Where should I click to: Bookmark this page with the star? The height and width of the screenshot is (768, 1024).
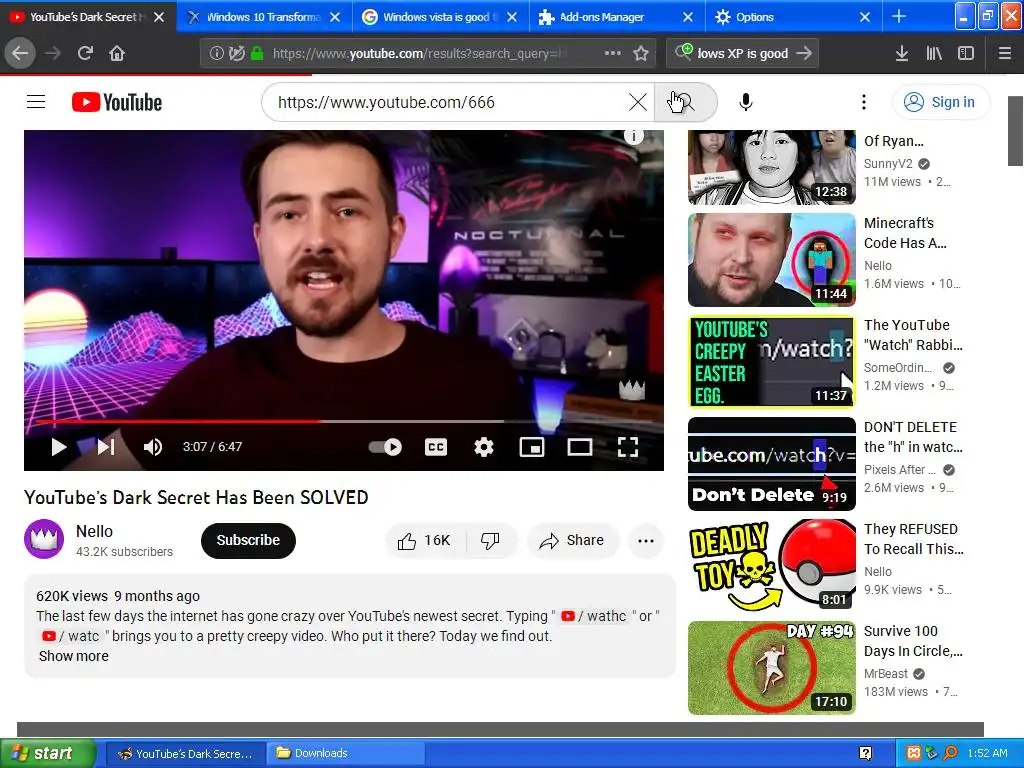pos(641,53)
